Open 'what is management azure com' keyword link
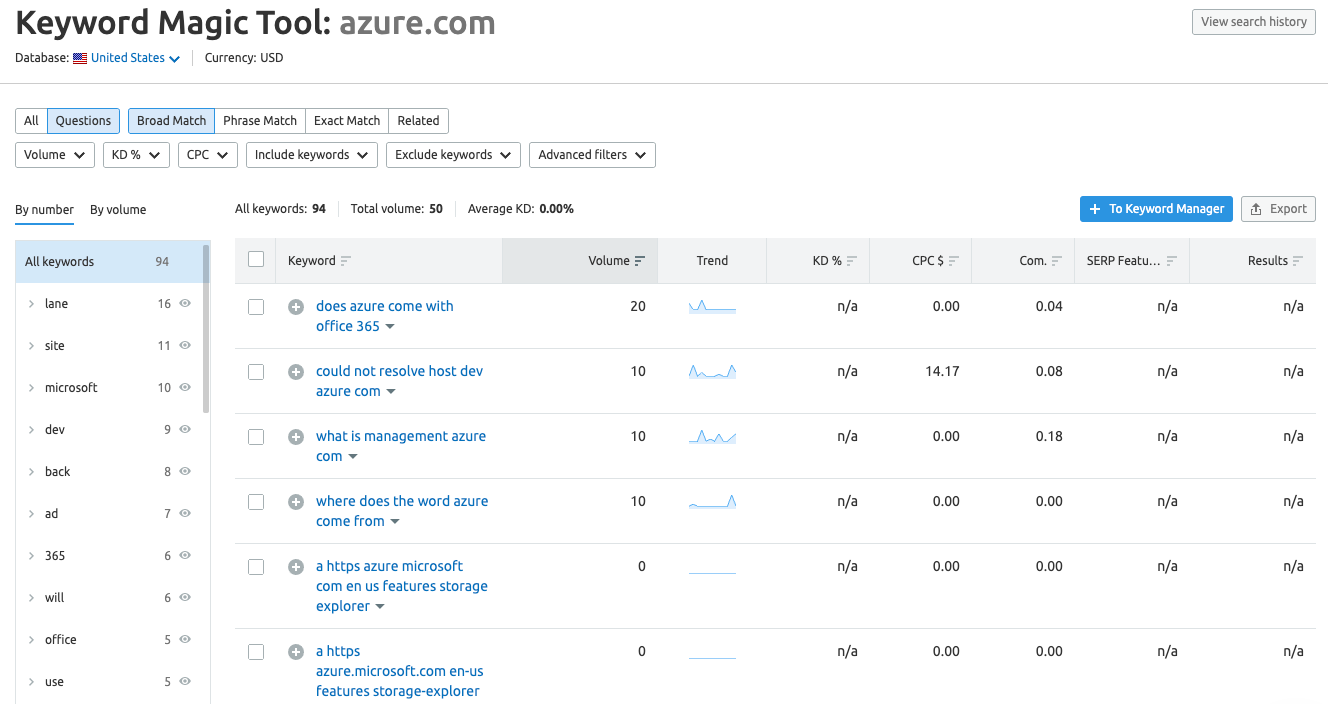This screenshot has height=704, width=1328. 400,446
